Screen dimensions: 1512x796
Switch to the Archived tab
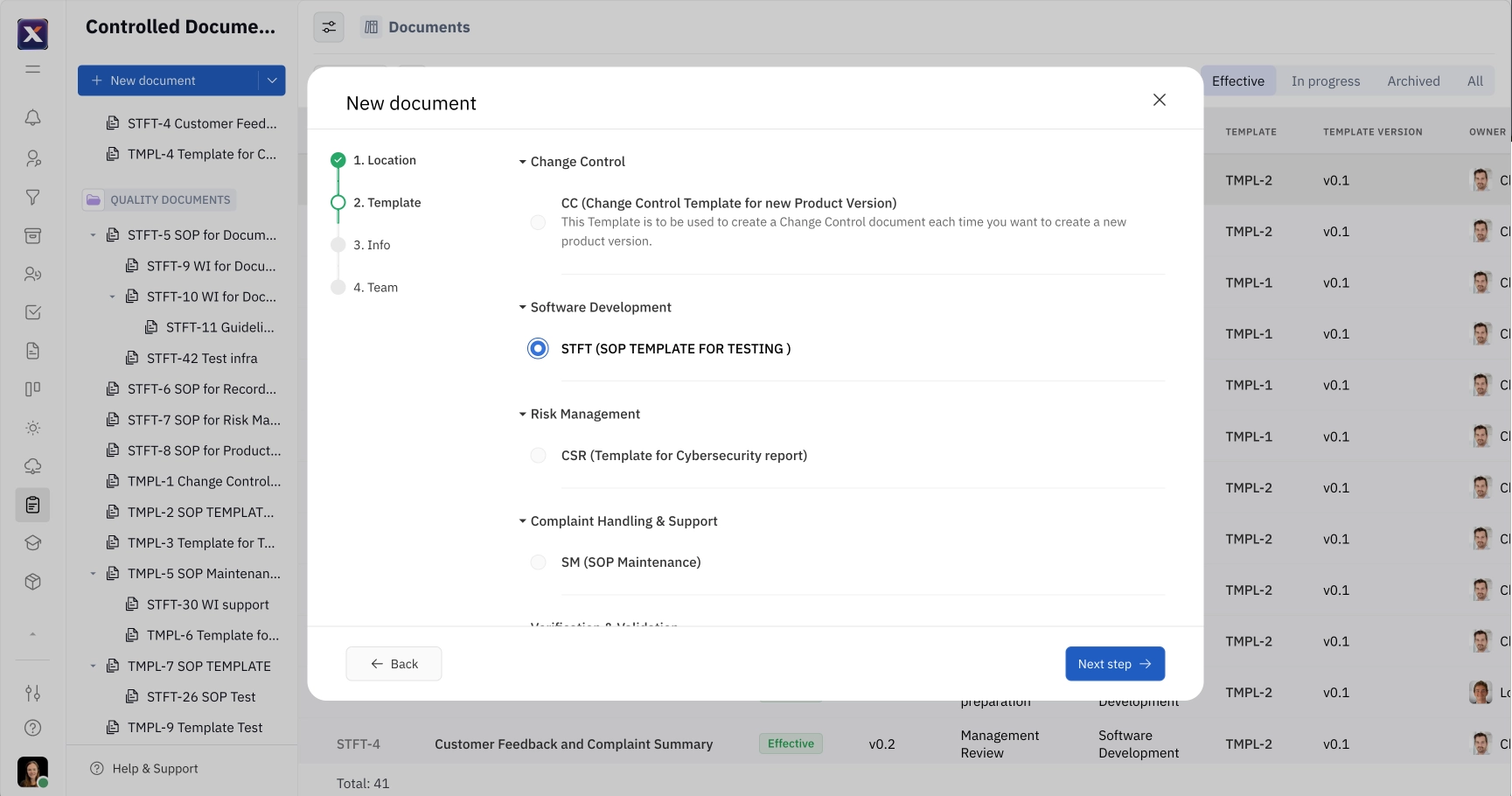click(x=1412, y=80)
